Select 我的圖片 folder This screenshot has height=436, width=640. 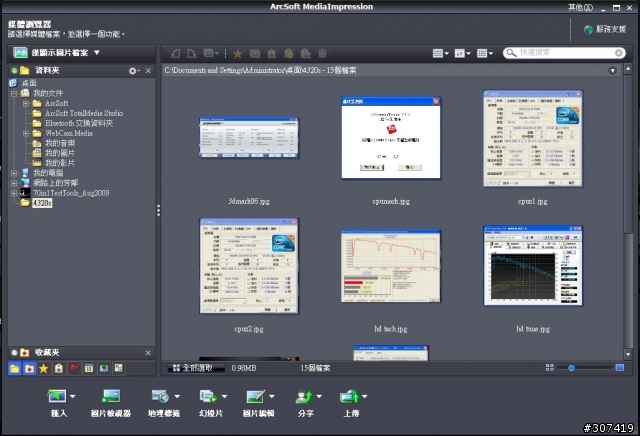(60, 153)
